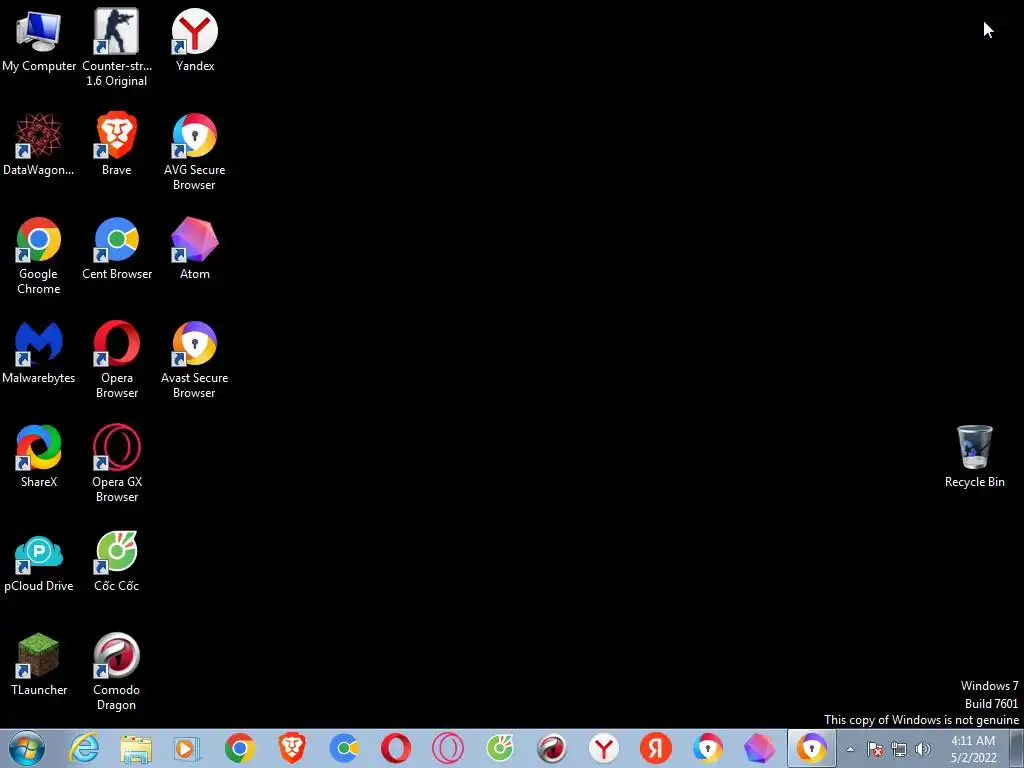This screenshot has height=768, width=1024.
Task: Show hidden system tray icons
Action: click(850, 749)
